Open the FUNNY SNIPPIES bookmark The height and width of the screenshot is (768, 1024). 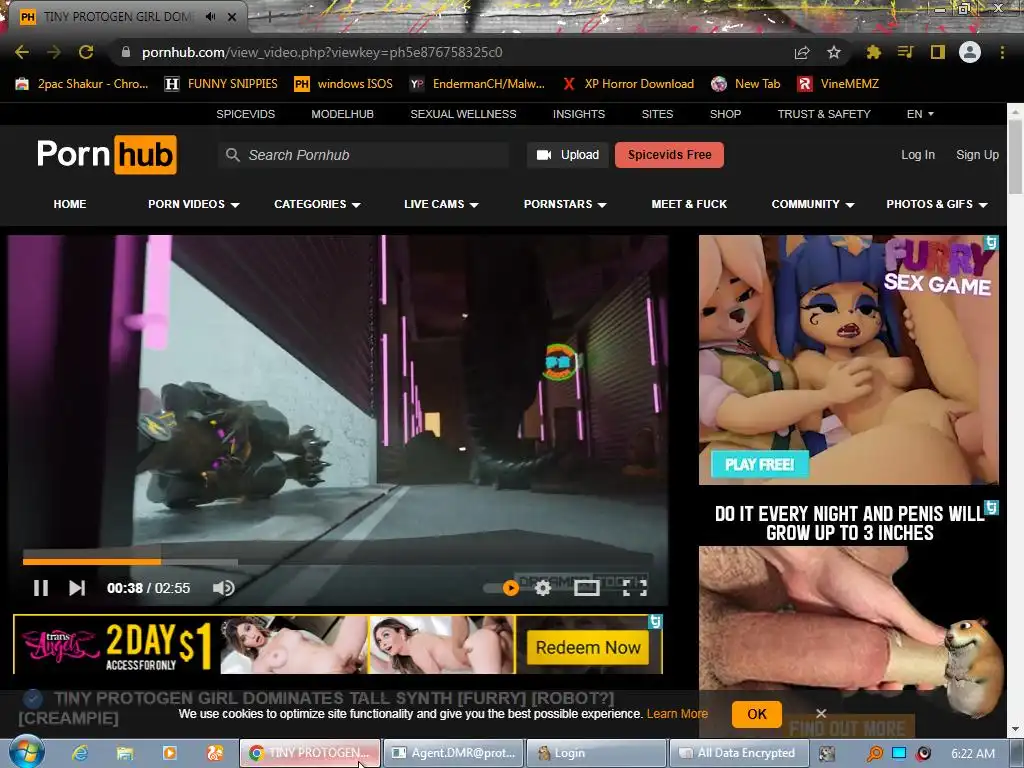point(221,84)
